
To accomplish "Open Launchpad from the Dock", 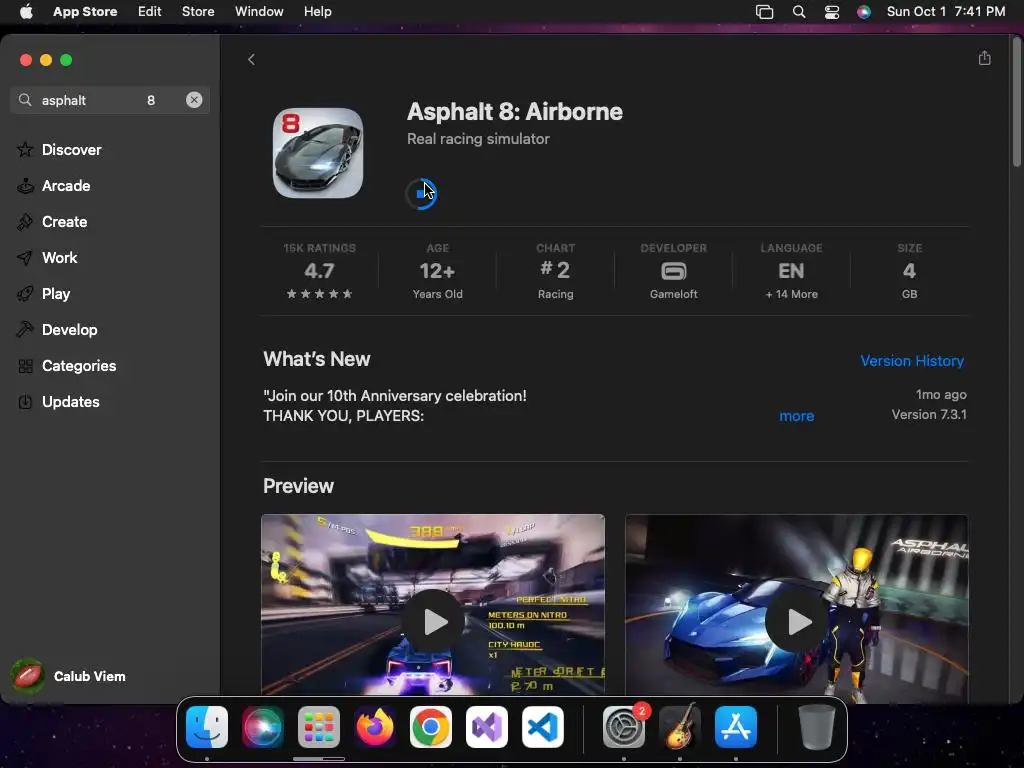I will pos(319,727).
